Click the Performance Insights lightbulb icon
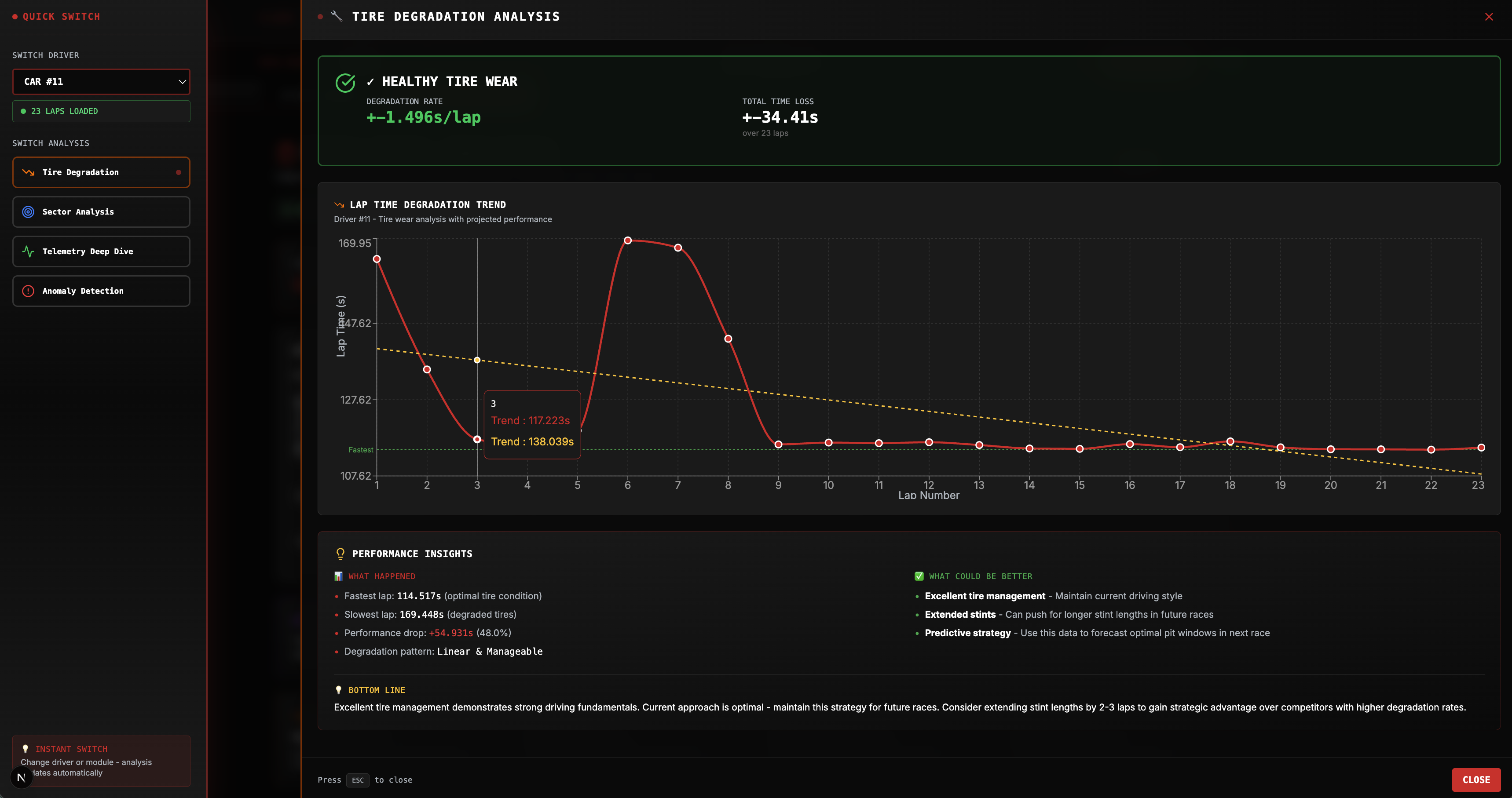The image size is (1512, 798). pyautogui.click(x=340, y=554)
